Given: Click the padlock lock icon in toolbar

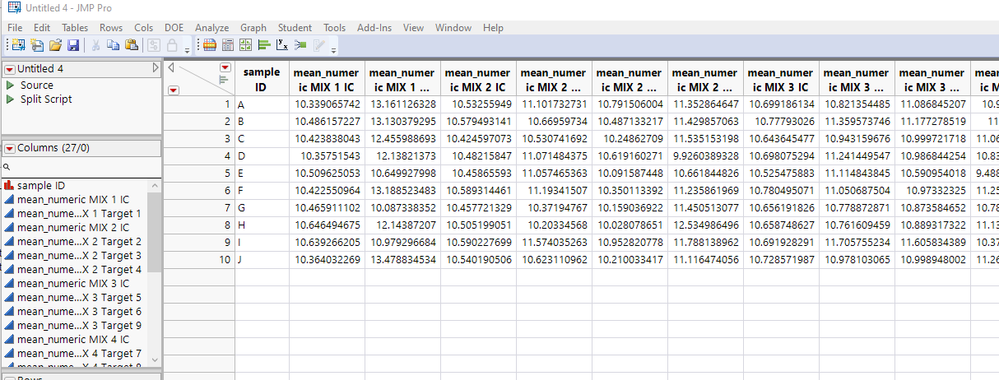Looking at the screenshot, I should [x=172, y=45].
